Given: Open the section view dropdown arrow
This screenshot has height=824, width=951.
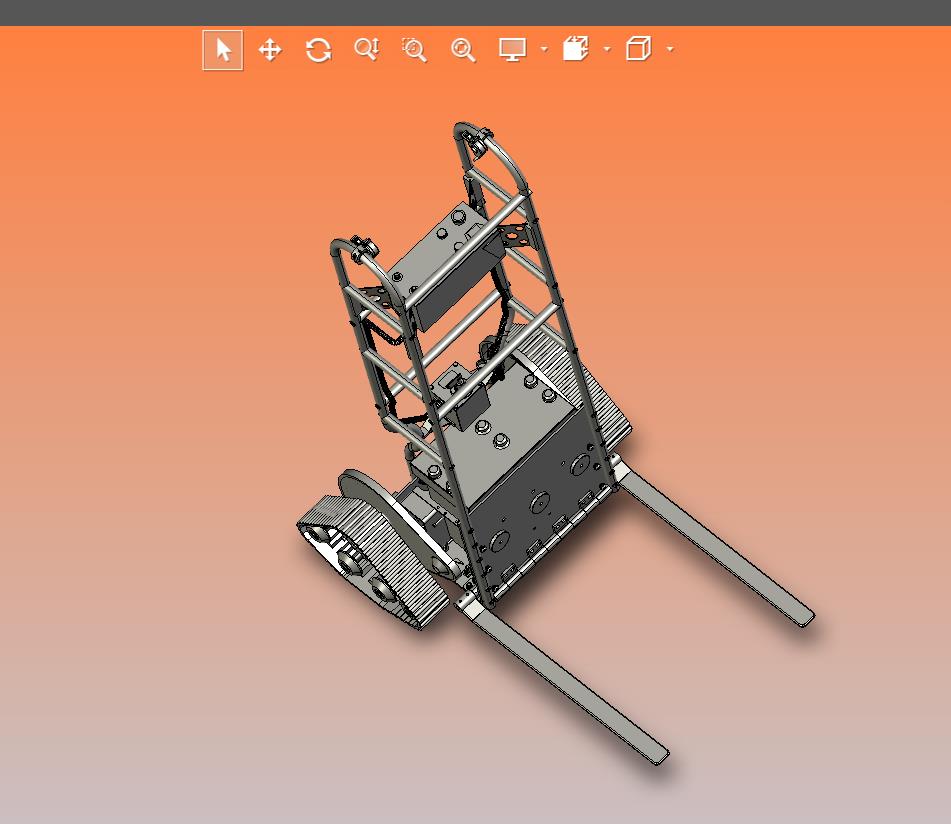Looking at the screenshot, I should click(x=607, y=49).
